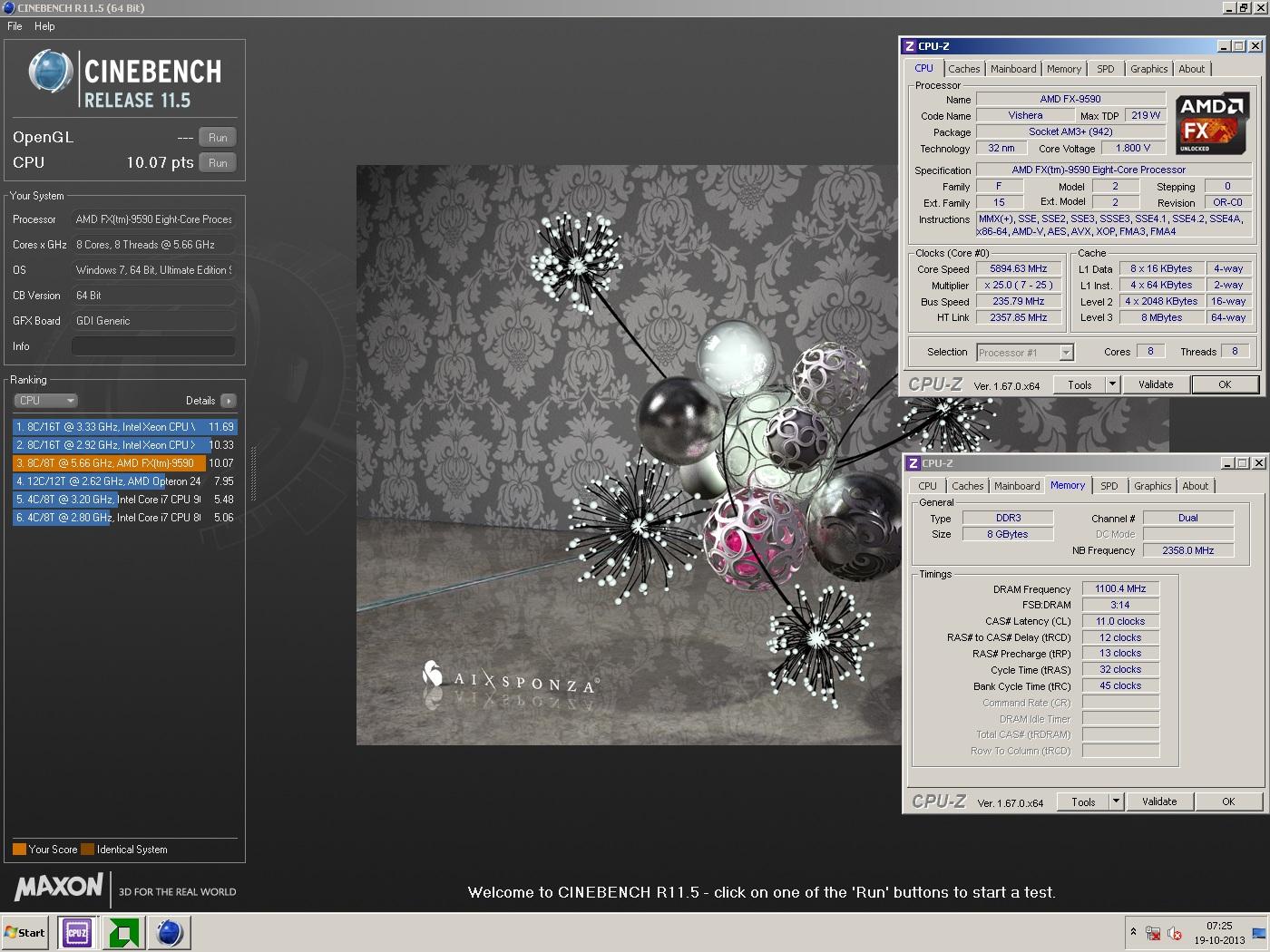Click the brown Identical System legend swatch
The image size is (1270, 952).
coord(87,850)
